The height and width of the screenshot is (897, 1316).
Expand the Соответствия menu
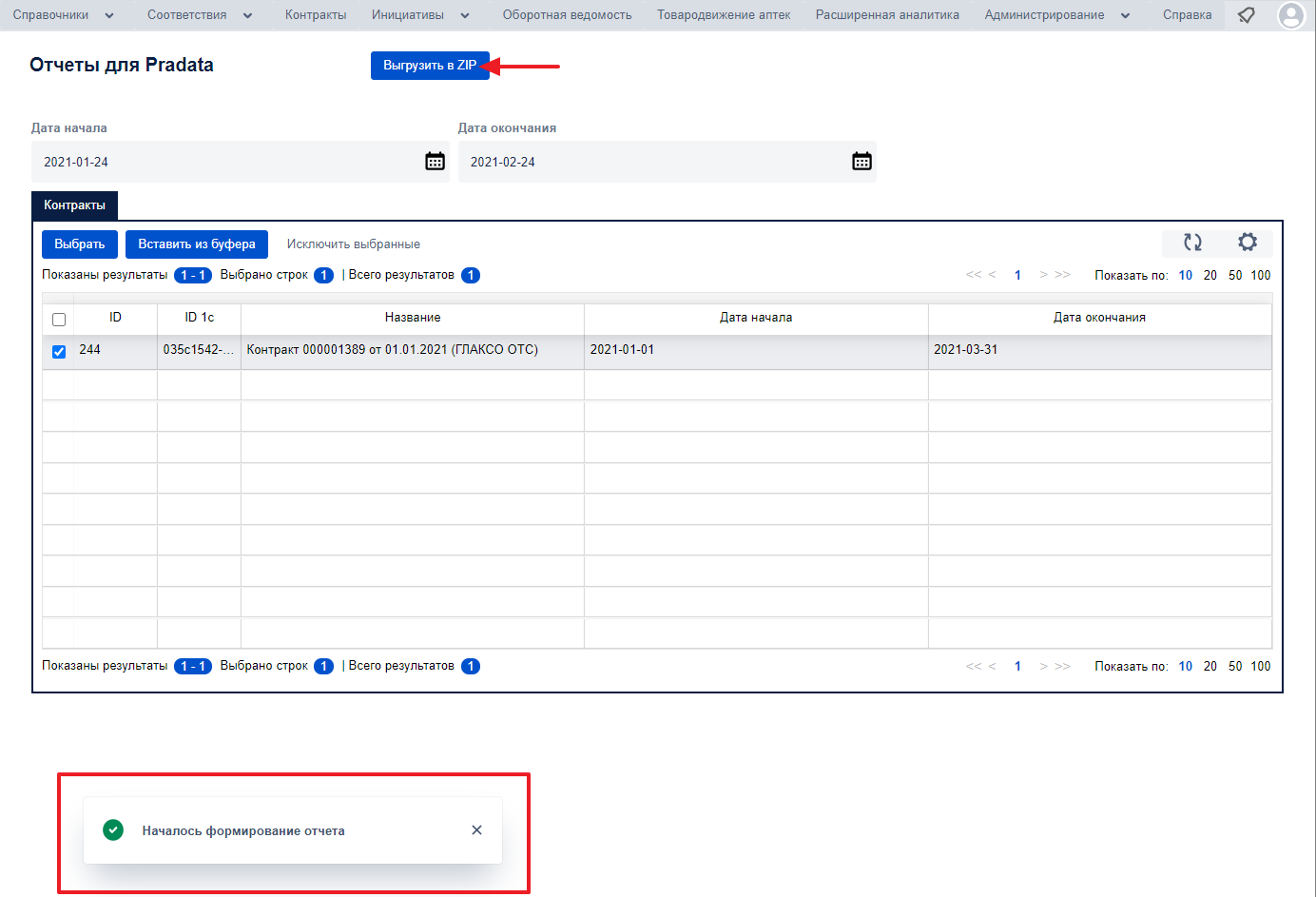point(200,15)
